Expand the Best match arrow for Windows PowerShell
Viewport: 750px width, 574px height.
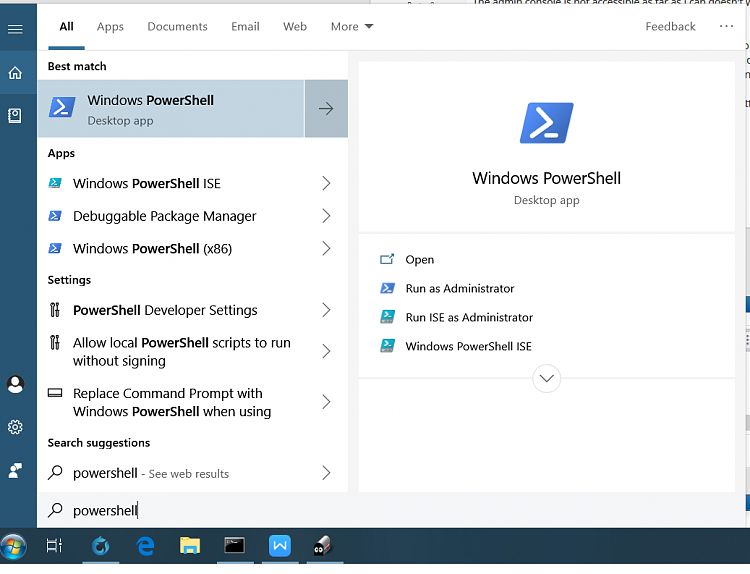[x=326, y=109]
